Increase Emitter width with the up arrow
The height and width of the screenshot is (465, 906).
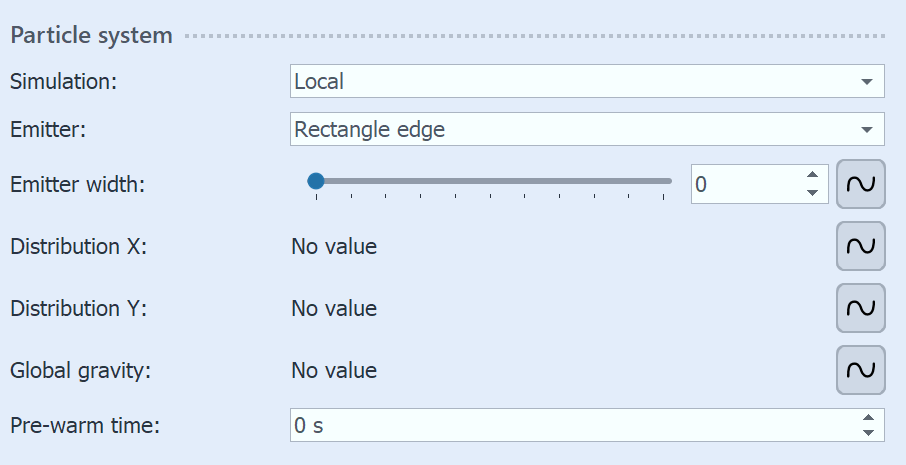coord(813,176)
